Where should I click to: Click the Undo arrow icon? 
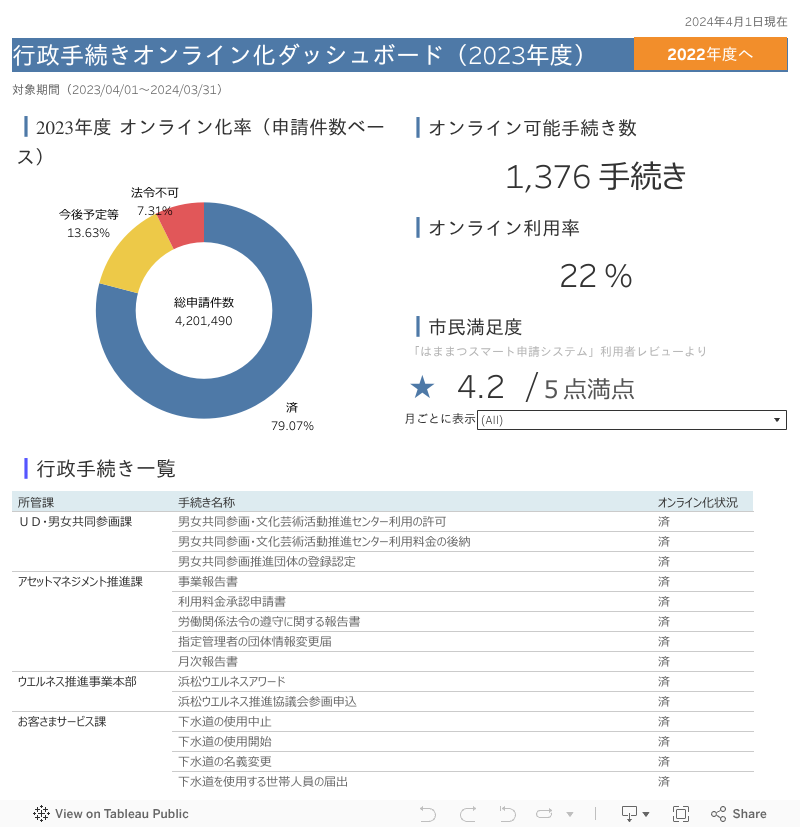(428, 814)
